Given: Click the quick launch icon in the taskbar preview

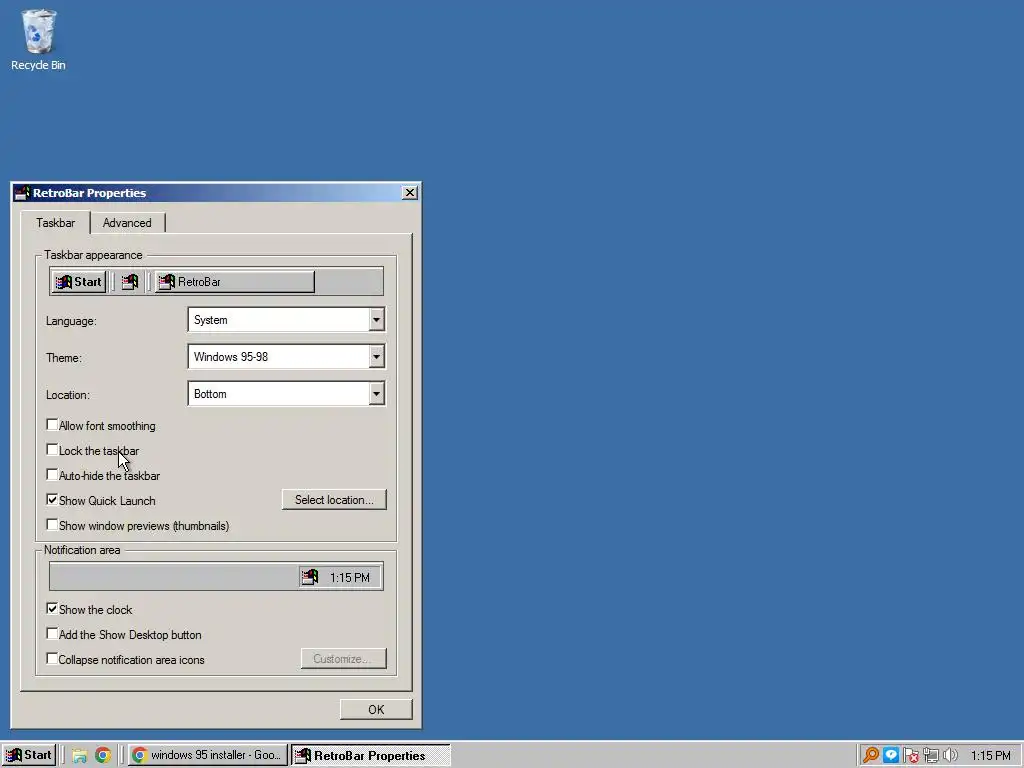Looking at the screenshot, I should tap(130, 282).
